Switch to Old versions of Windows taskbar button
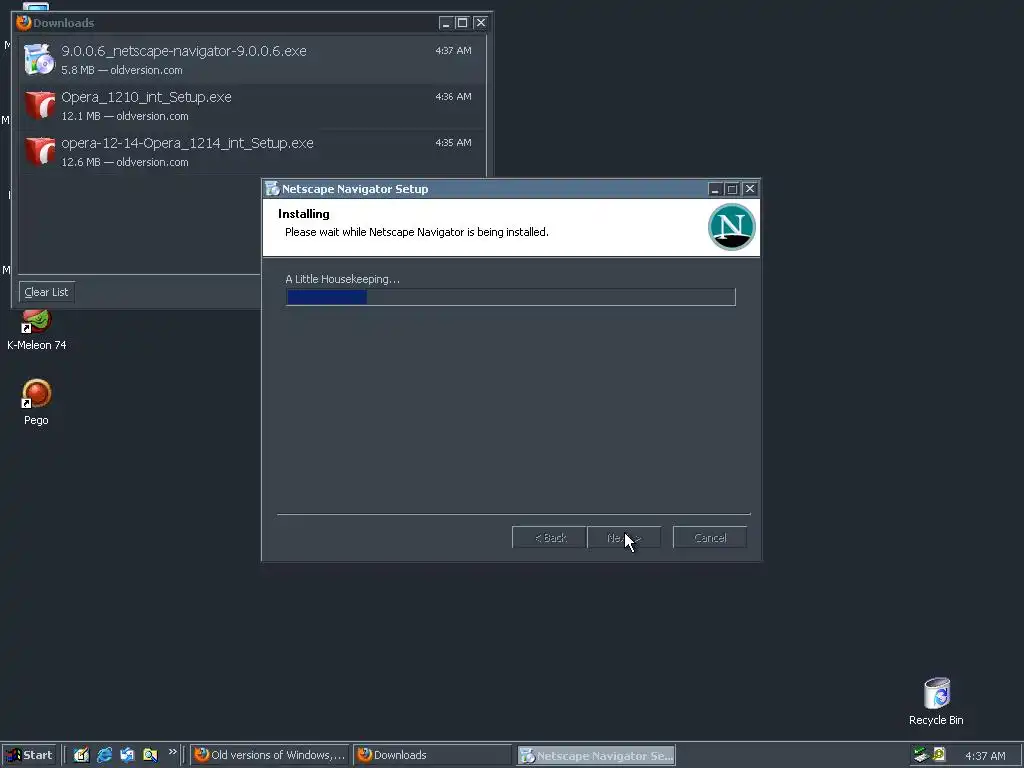The width and height of the screenshot is (1024, 768). [x=270, y=755]
